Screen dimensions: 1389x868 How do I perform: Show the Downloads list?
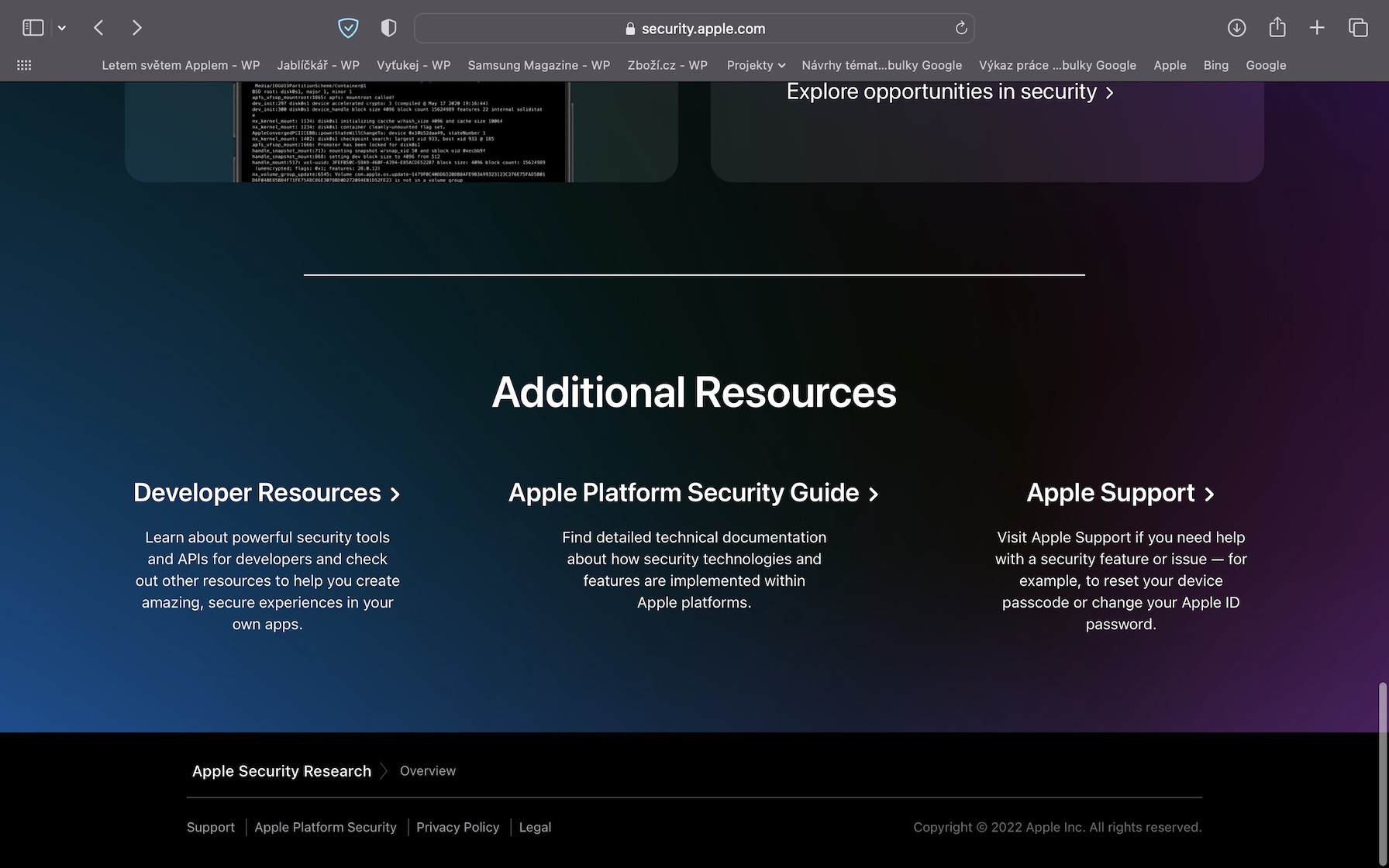point(1236,28)
